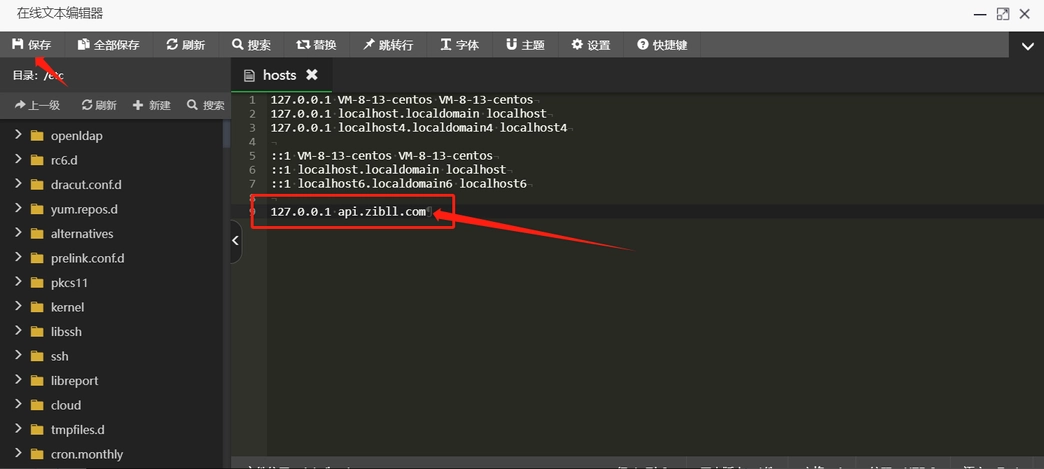Open Jump to line (跳转行)
The width and height of the screenshot is (1044, 469).
pos(388,45)
